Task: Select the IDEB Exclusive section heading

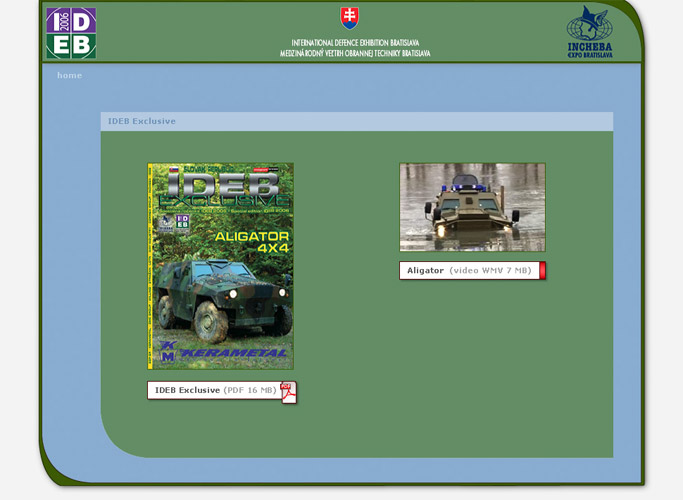Action: tap(142, 121)
